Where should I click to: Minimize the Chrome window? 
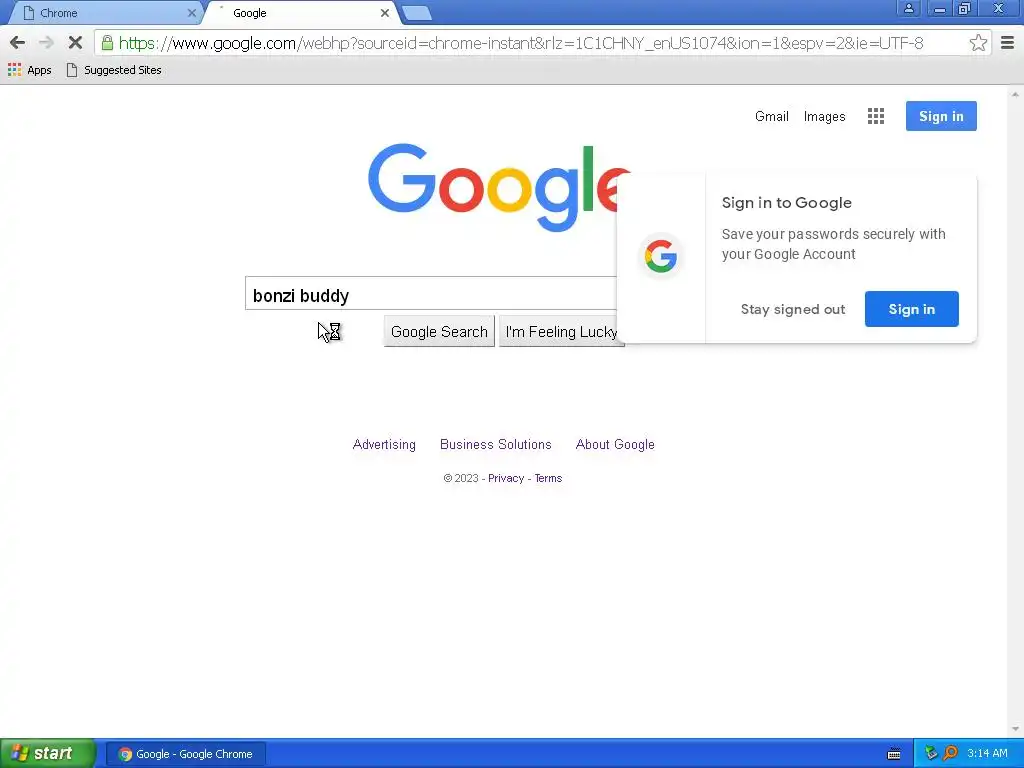click(939, 8)
